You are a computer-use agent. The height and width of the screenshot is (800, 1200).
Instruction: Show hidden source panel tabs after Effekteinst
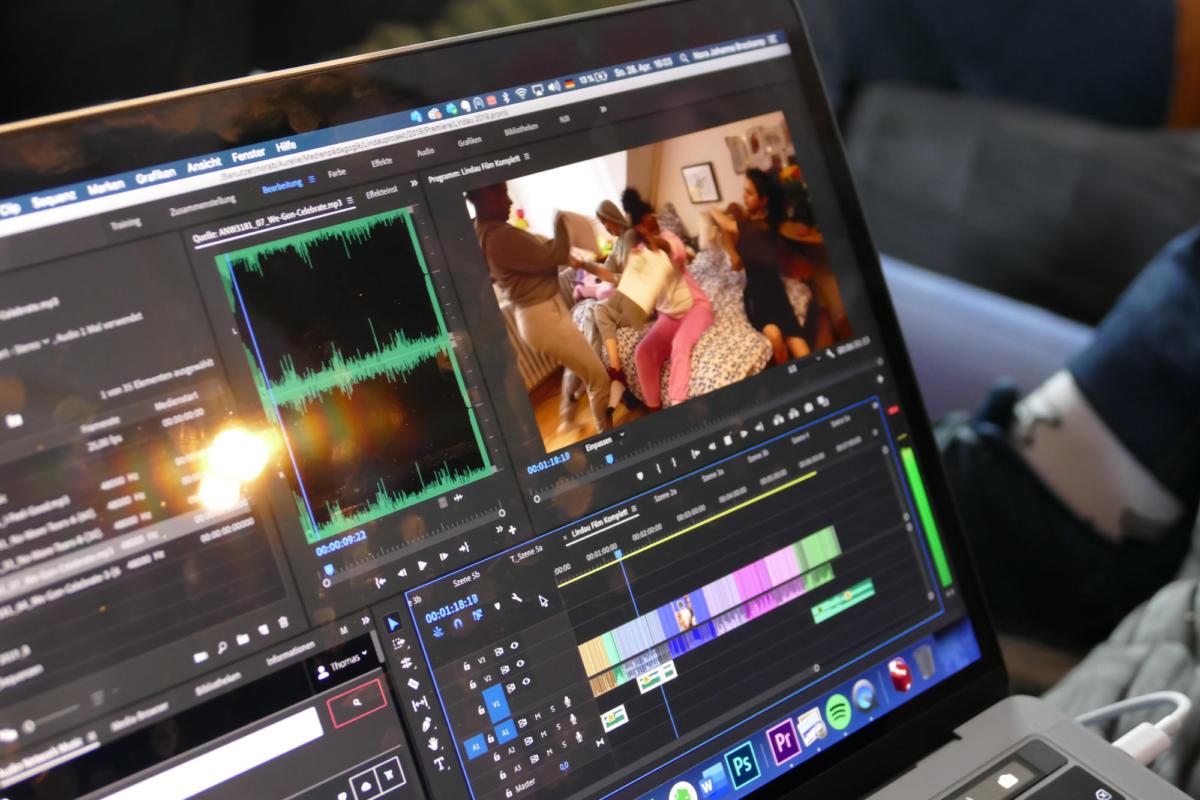pyautogui.click(x=413, y=183)
